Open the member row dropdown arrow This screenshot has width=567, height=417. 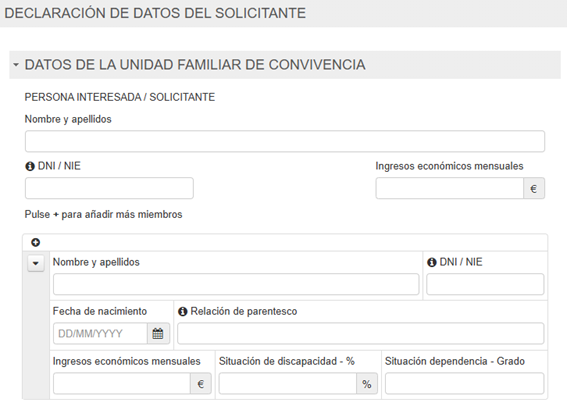36,263
